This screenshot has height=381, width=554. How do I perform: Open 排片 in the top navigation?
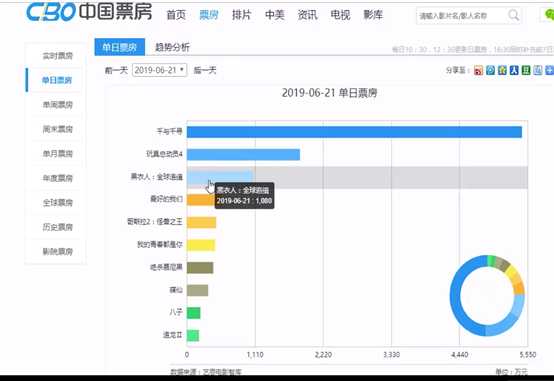[242, 15]
